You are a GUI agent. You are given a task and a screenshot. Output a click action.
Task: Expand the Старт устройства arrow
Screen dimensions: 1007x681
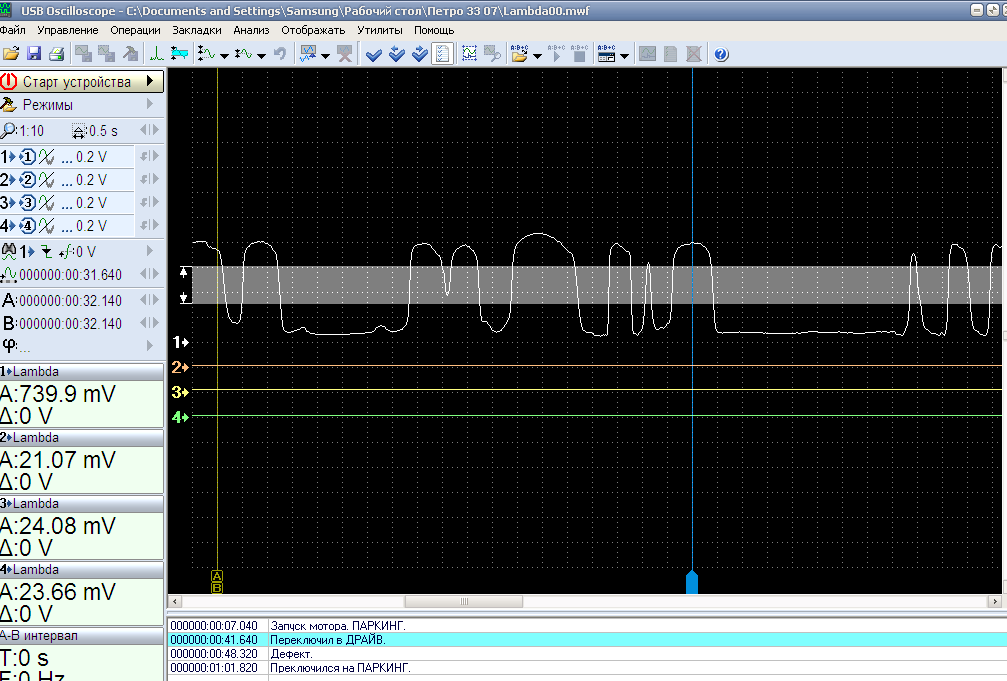pyautogui.click(x=150, y=81)
